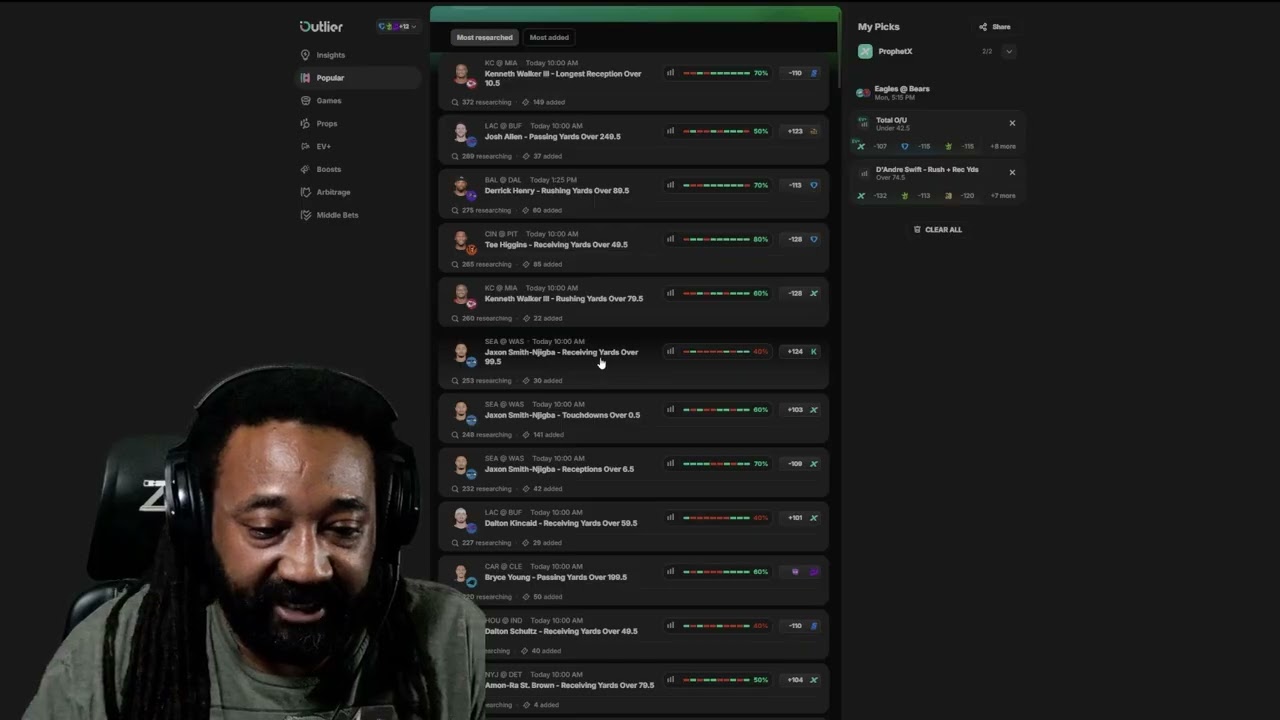
Task: Click the +103 odds for Smith-Njigba Touchdowns
Action: tap(802, 409)
